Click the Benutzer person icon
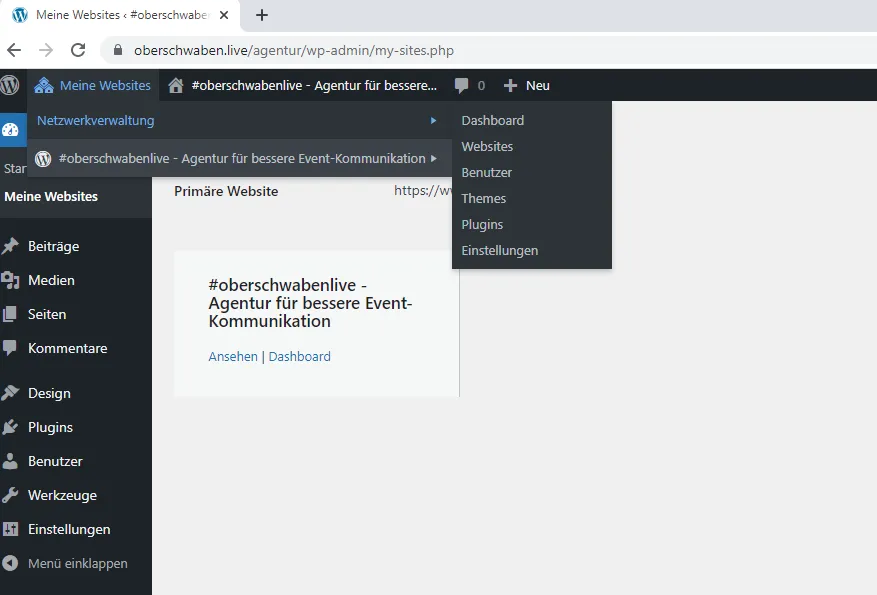 tap(10, 461)
